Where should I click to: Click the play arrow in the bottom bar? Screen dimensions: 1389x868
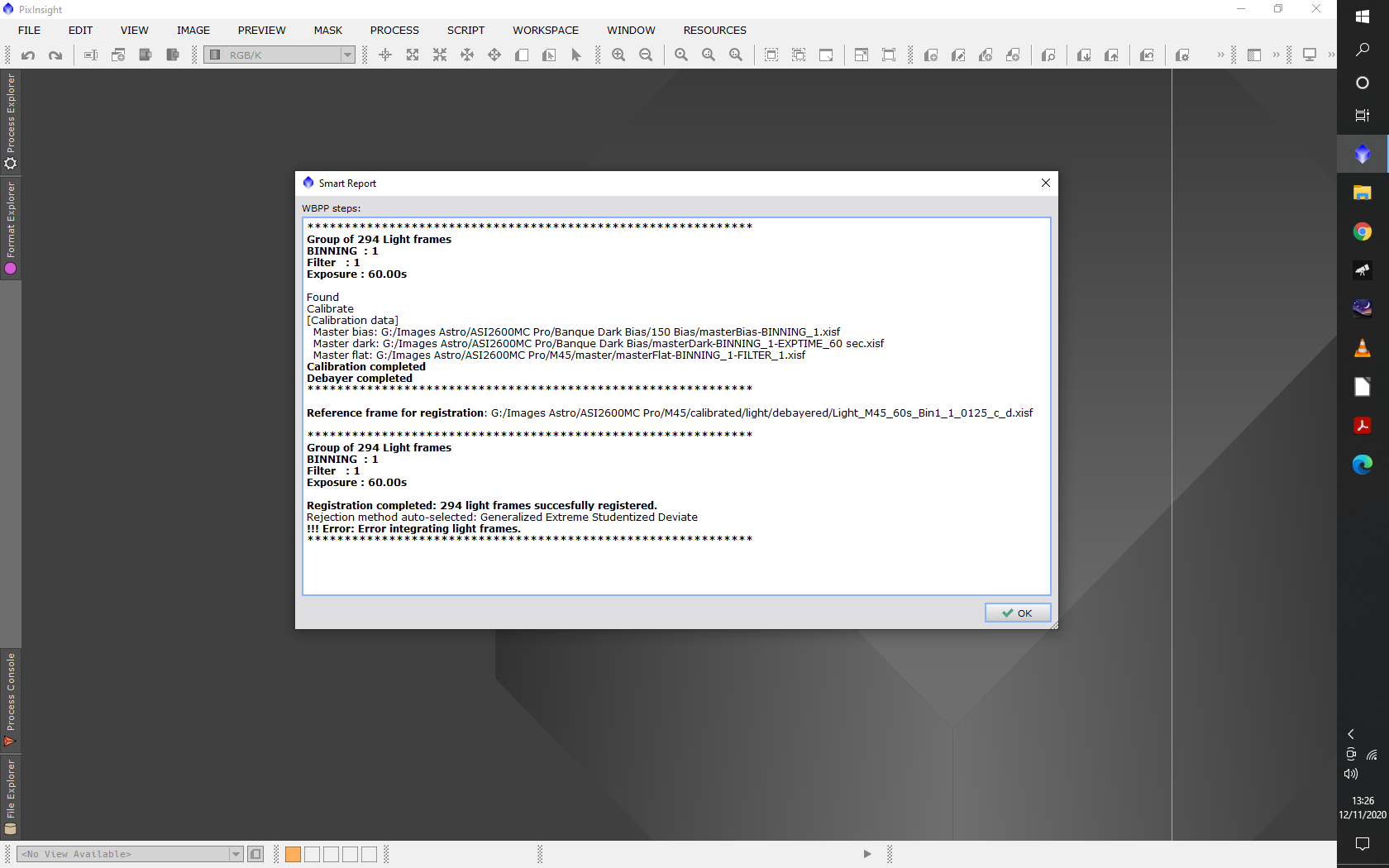[x=867, y=854]
